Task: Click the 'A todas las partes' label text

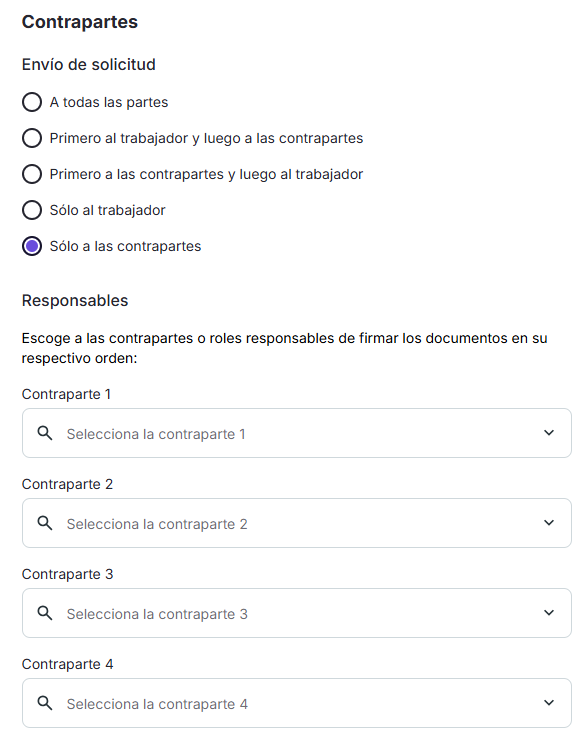Action: click(109, 102)
